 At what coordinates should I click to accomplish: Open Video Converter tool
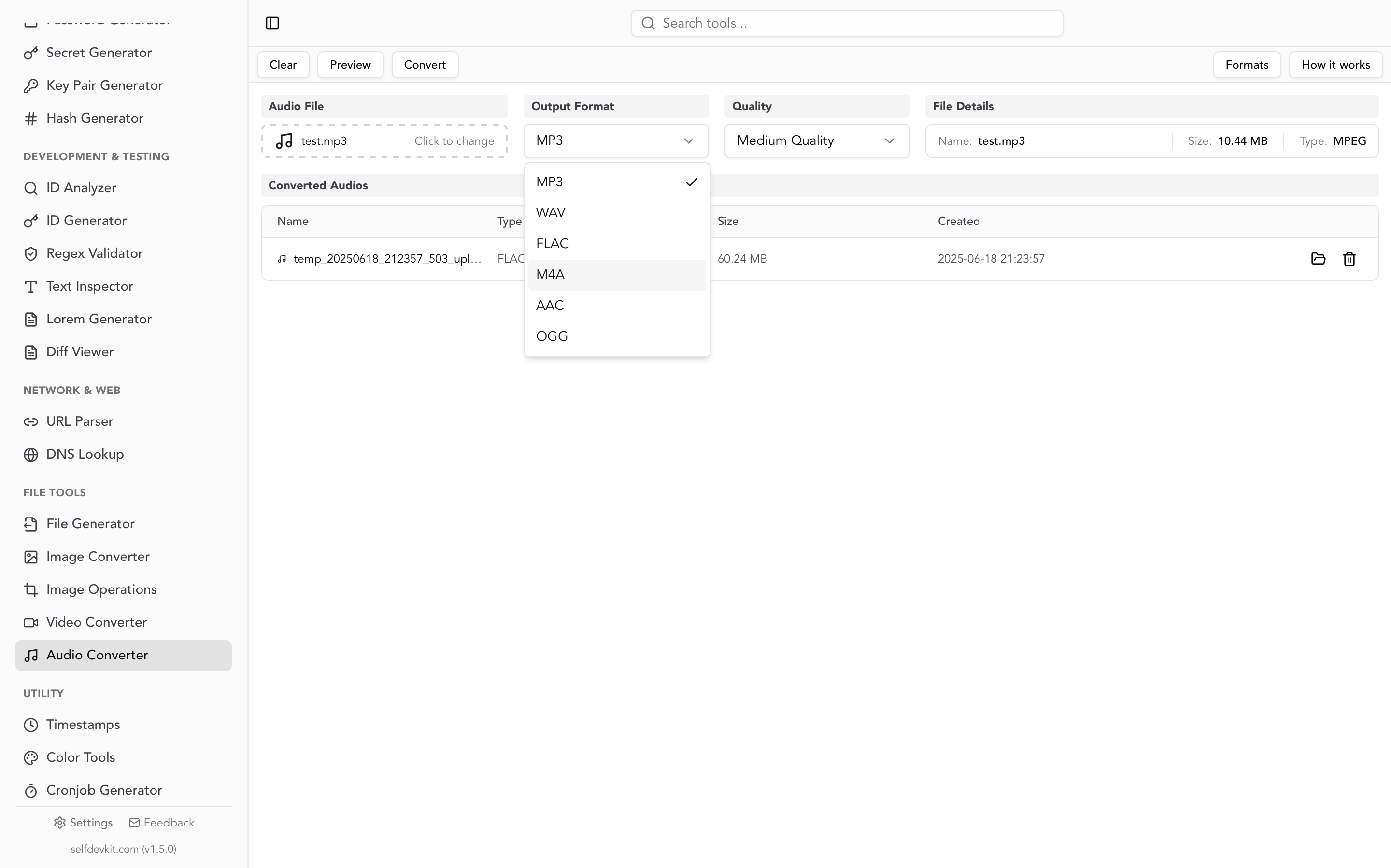tap(124, 622)
